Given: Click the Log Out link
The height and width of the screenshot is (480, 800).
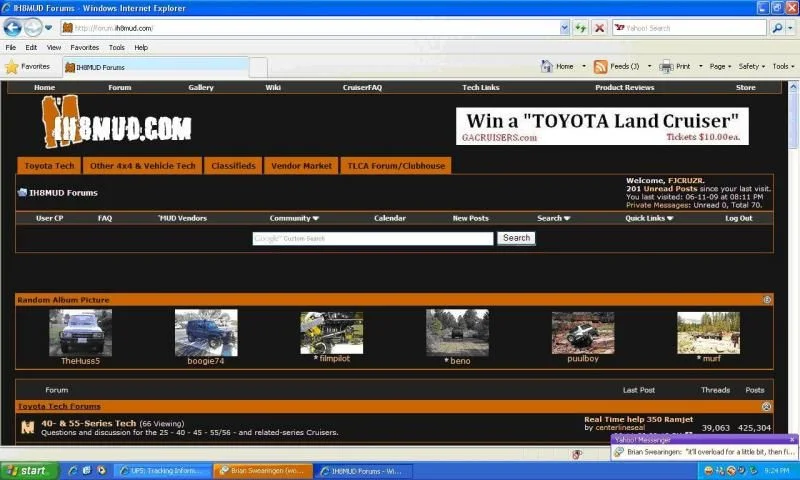Looking at the screenshot, I should (738, 218).
